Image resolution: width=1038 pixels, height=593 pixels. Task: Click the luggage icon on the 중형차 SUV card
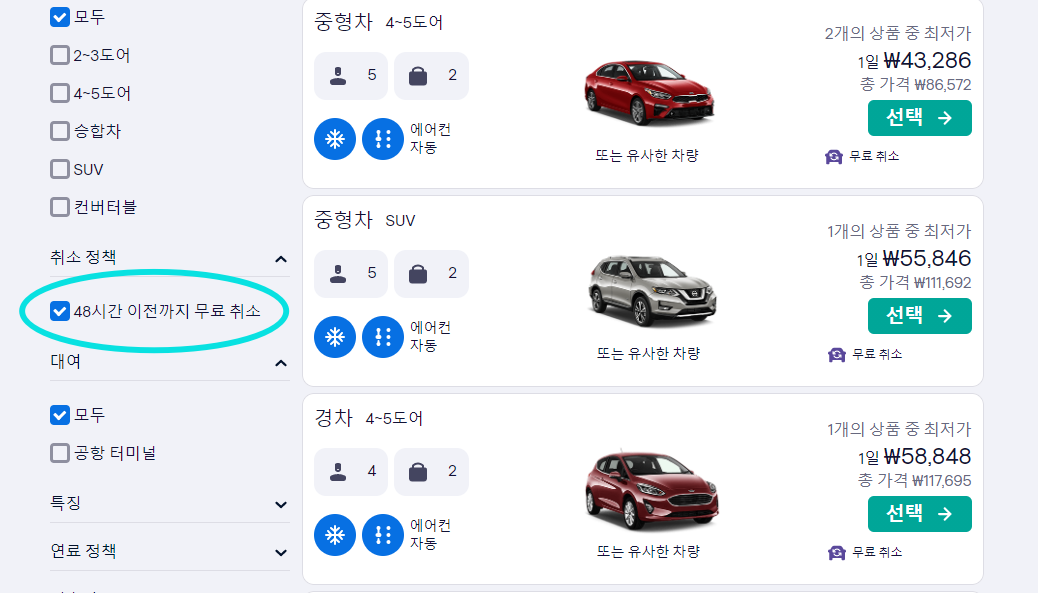point(418,273)
